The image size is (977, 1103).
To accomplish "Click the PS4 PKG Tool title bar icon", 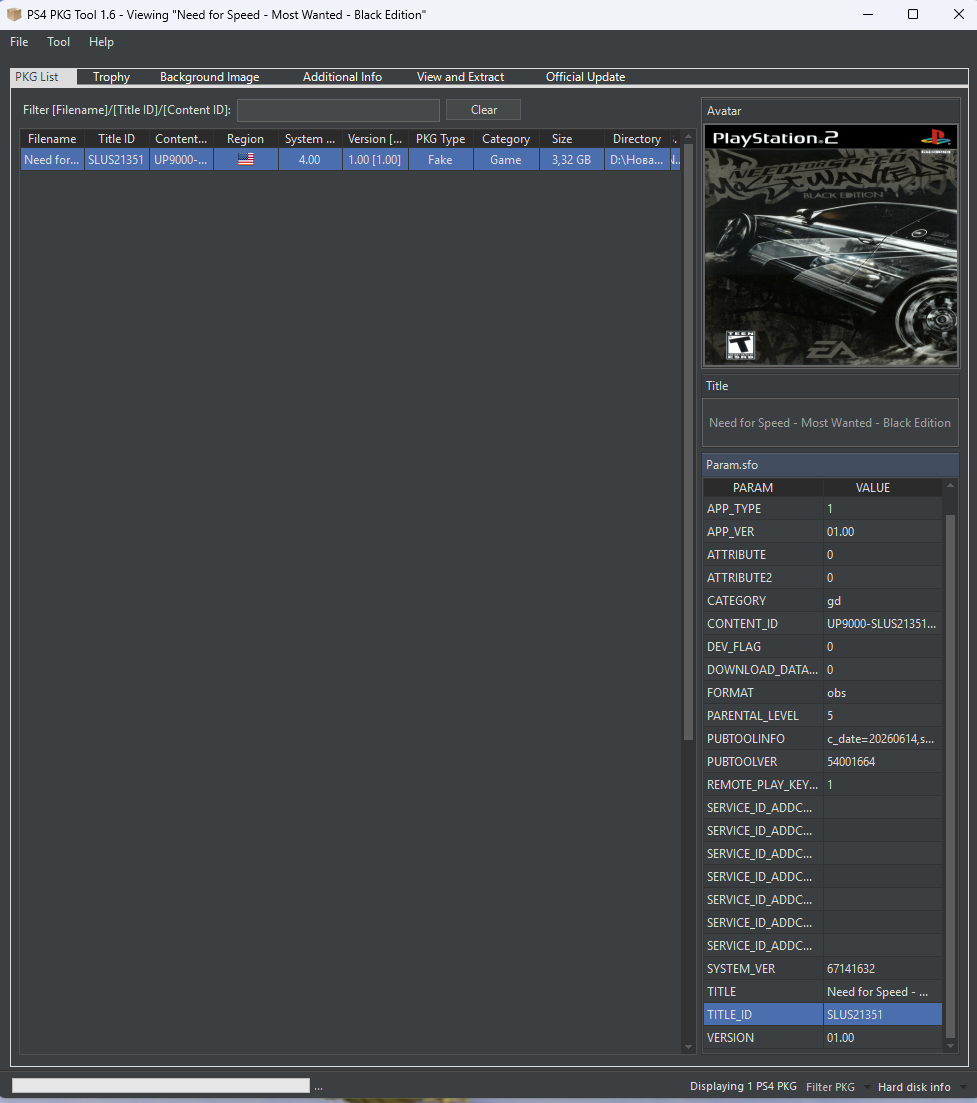I will (x=14, y=14).
